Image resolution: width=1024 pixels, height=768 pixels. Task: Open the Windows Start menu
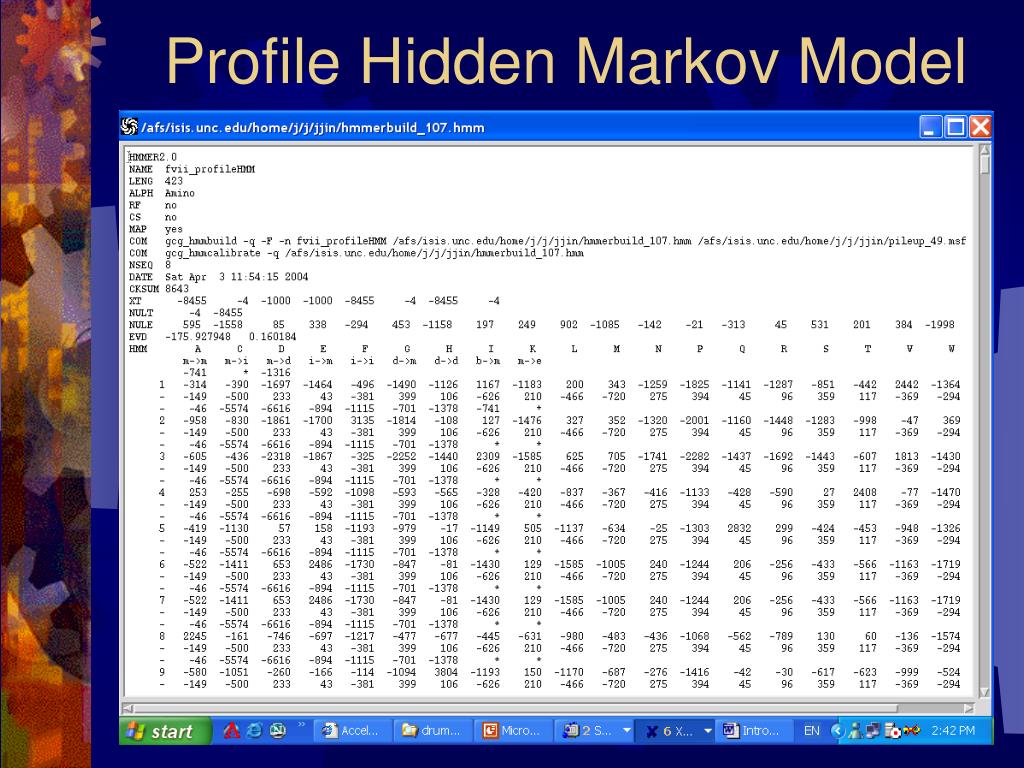(165, 731)
